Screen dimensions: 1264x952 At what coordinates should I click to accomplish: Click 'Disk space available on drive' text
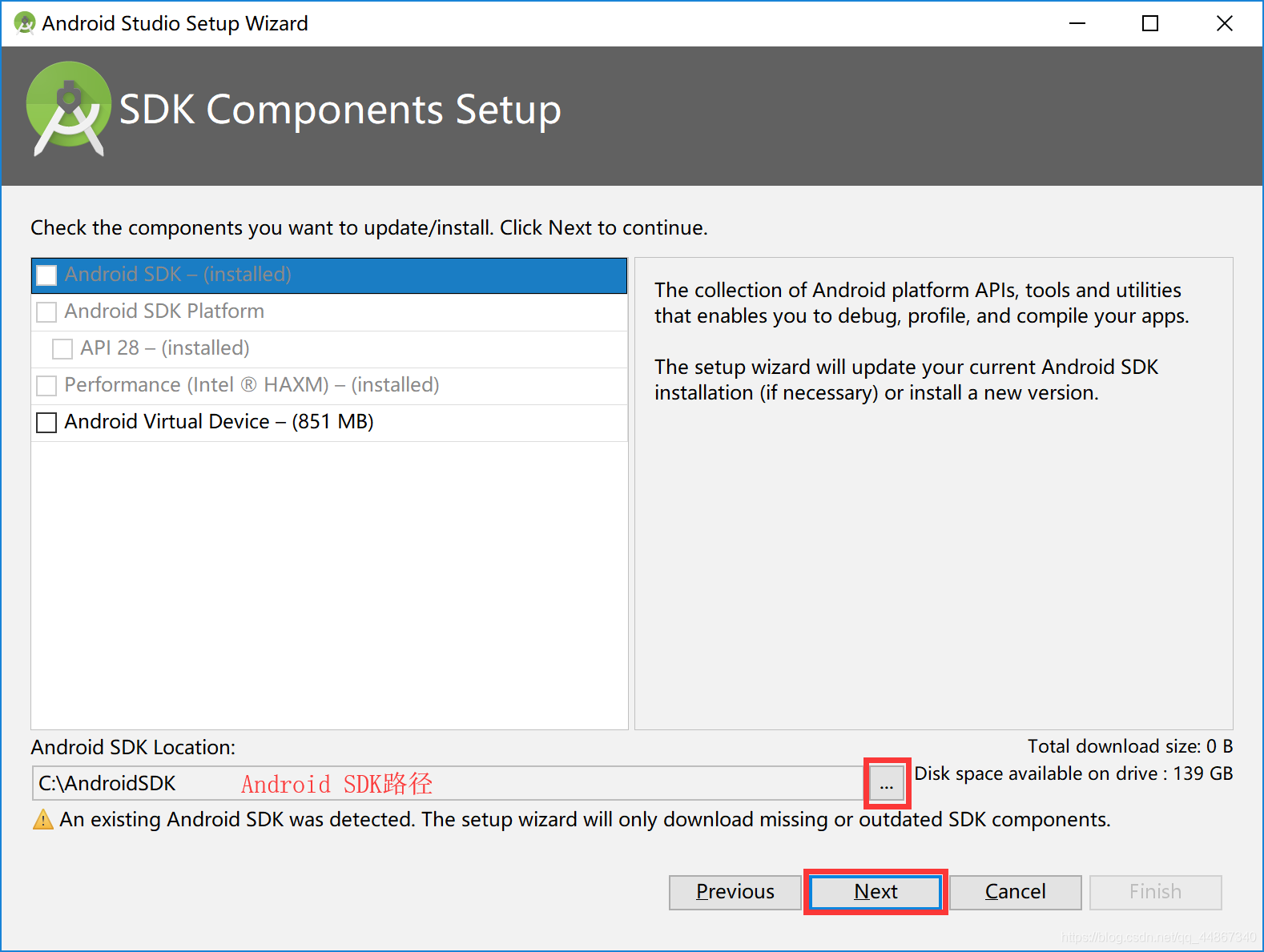click(x=1073, y=773)
